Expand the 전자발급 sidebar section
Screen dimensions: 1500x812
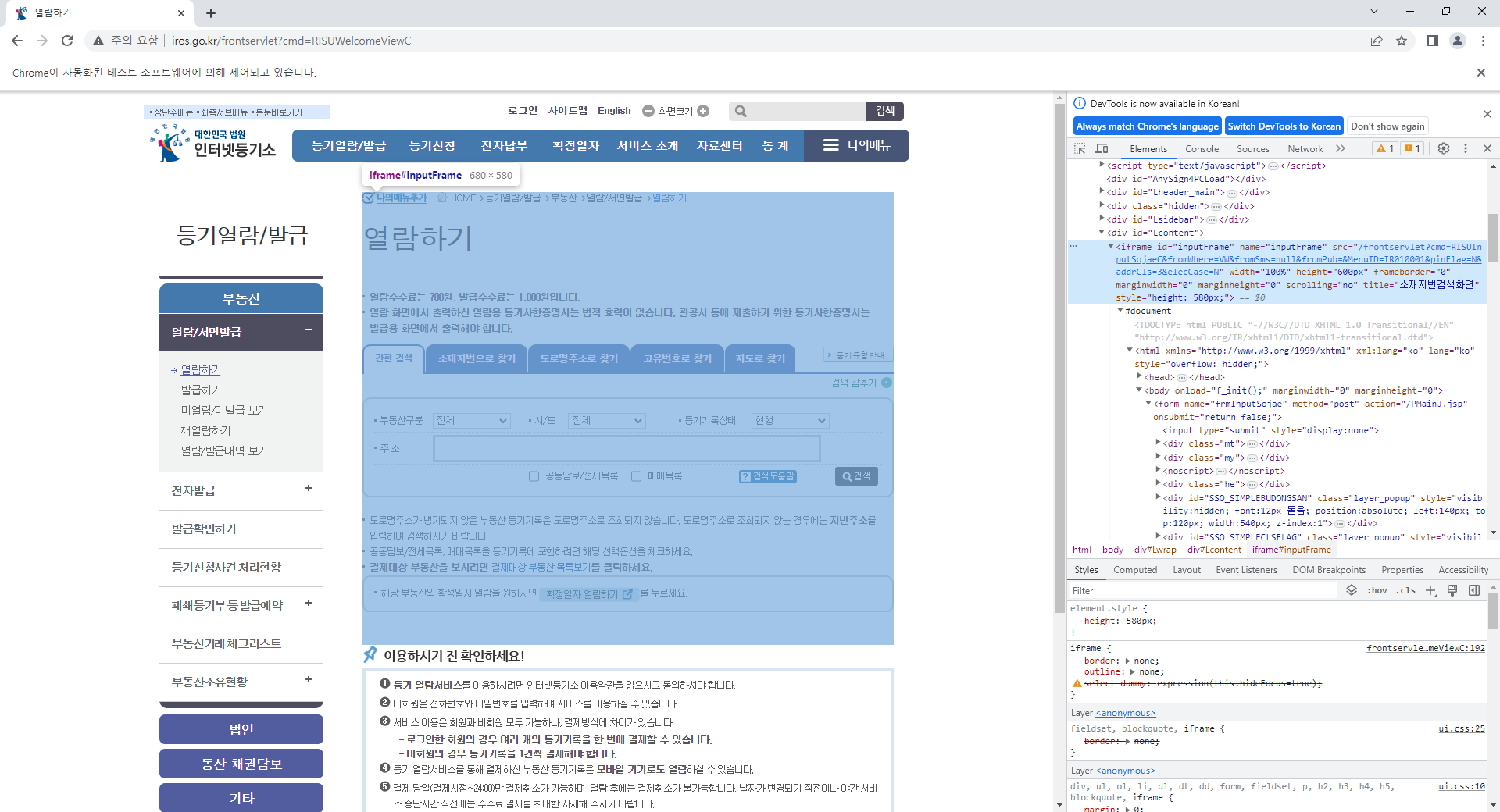tap(309, 488)
